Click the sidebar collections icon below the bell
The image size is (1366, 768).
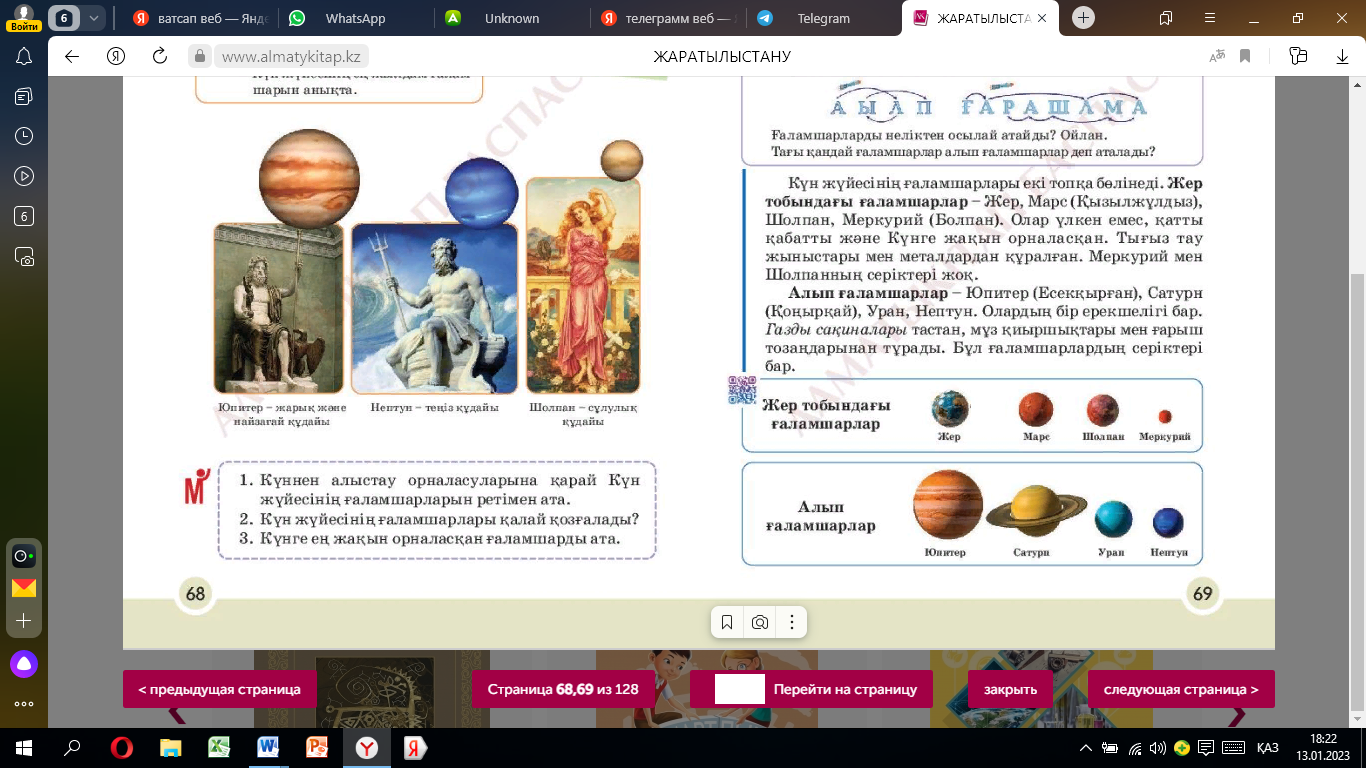pyautogui.click(x=24, y=96)
